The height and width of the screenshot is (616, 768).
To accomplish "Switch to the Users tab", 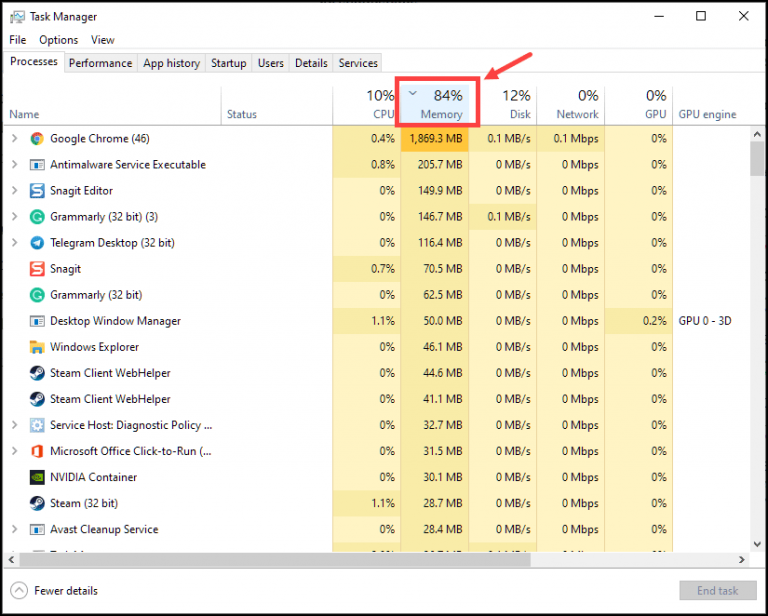I will coord(270,63).
